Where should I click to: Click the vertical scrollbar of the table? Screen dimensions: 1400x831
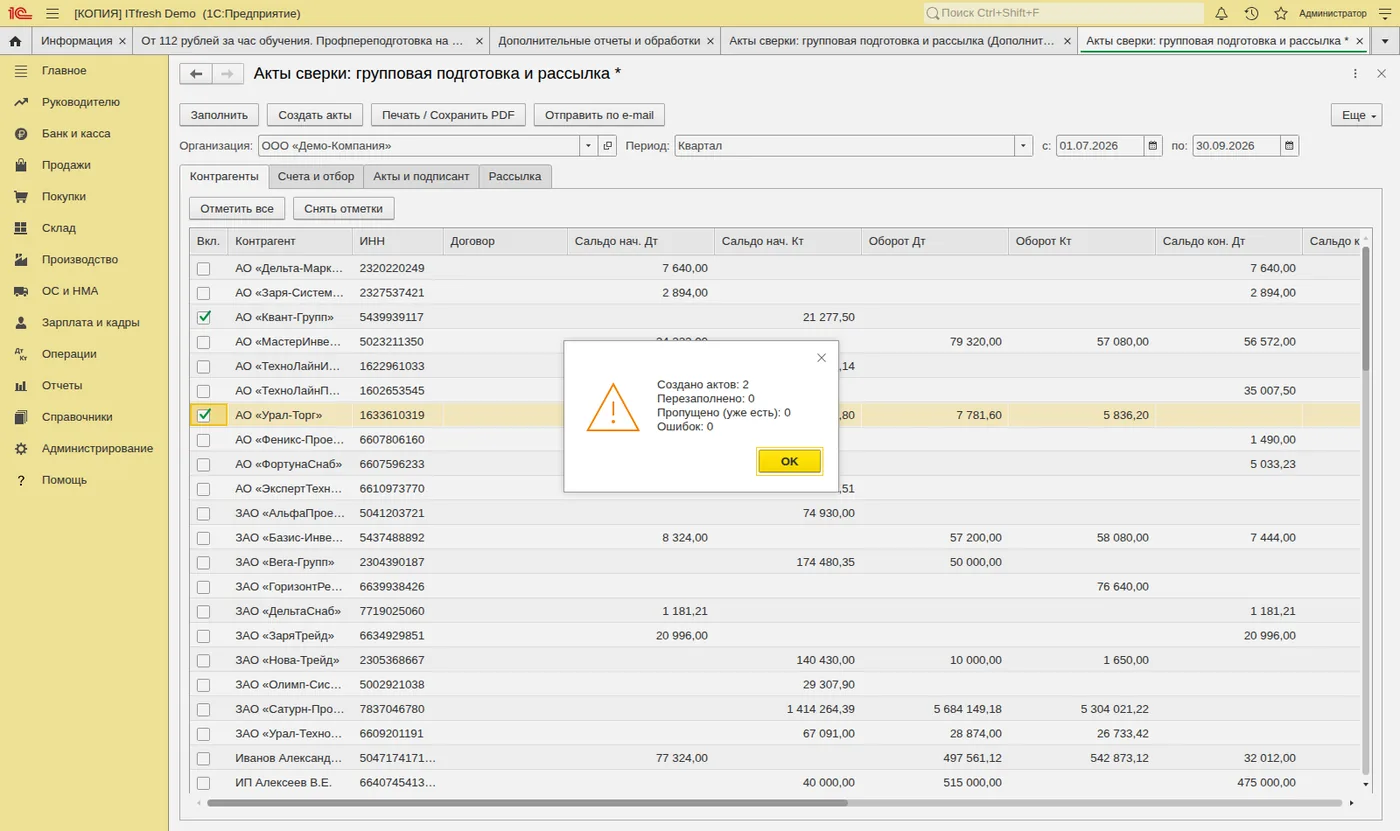click(x=1366, y=309)
